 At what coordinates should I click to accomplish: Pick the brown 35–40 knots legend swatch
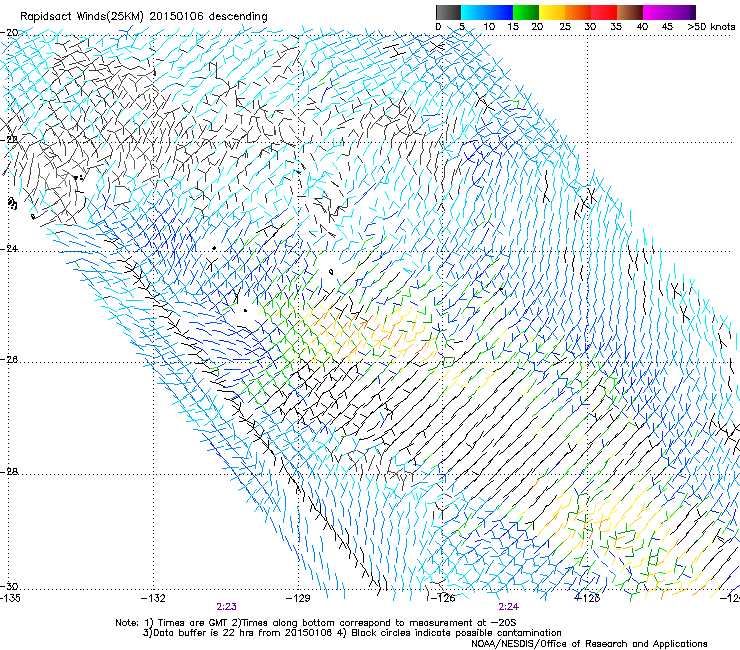[x=630, y=12]
